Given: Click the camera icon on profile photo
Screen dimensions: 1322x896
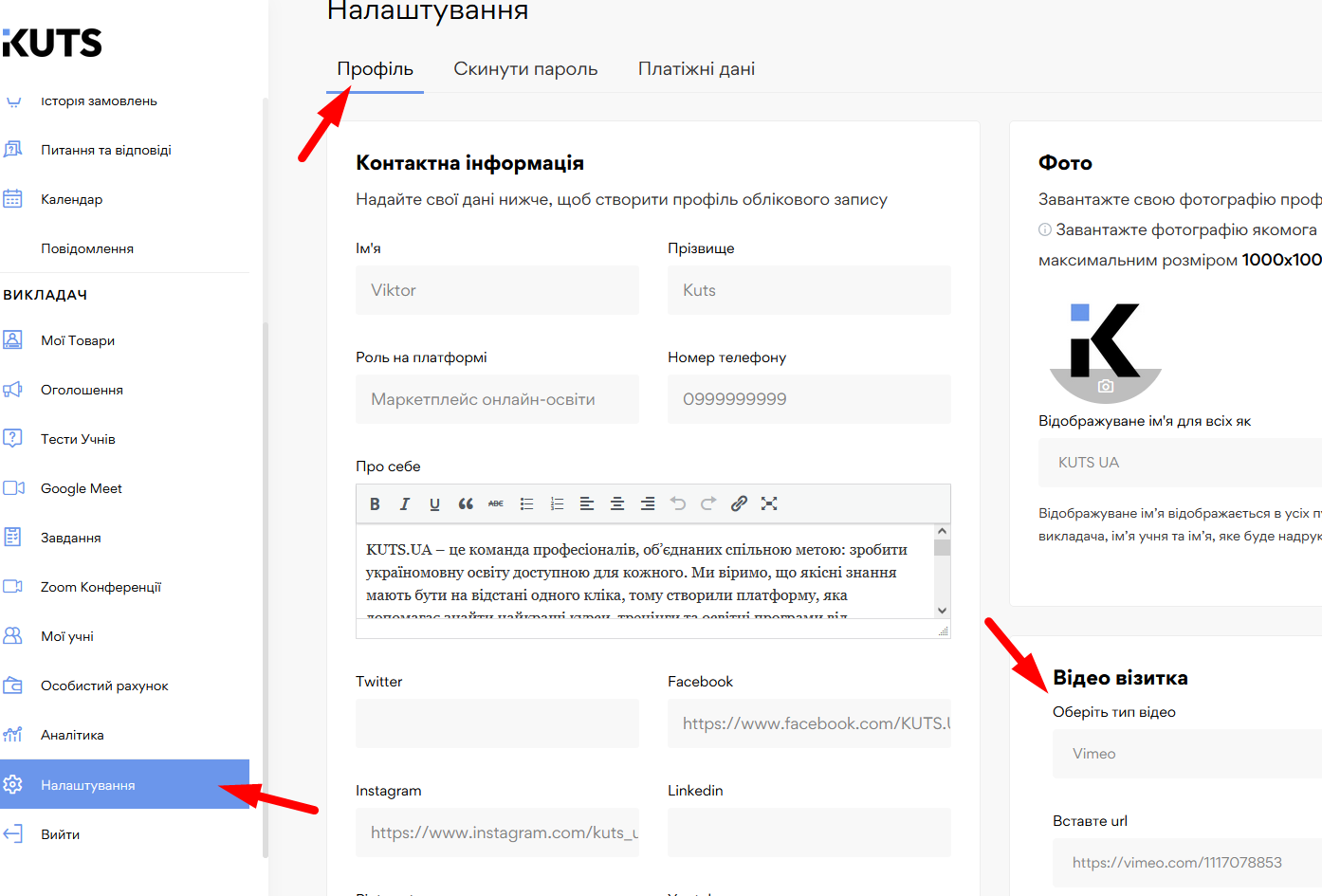Looking at the screenshot, I should tap(1106, 387).
